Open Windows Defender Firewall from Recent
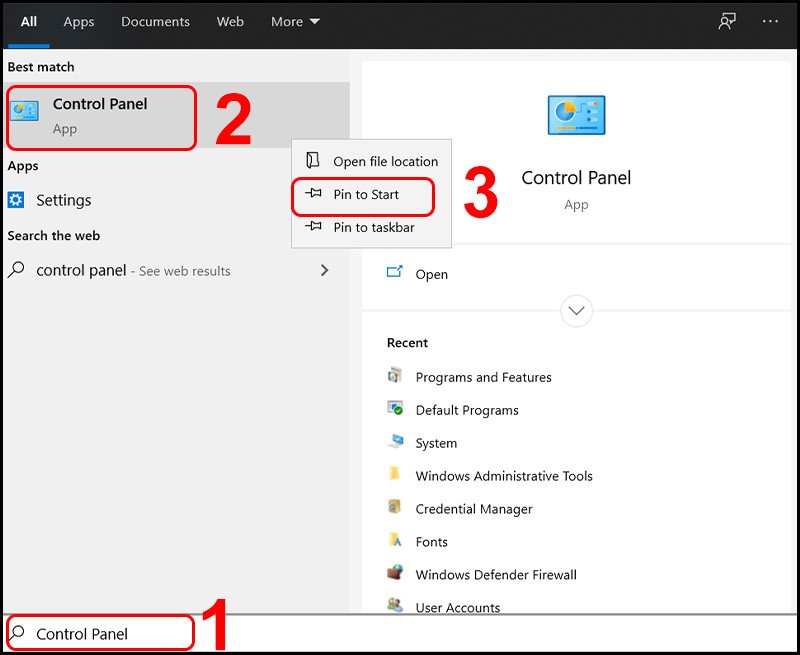 coord(496,575)
